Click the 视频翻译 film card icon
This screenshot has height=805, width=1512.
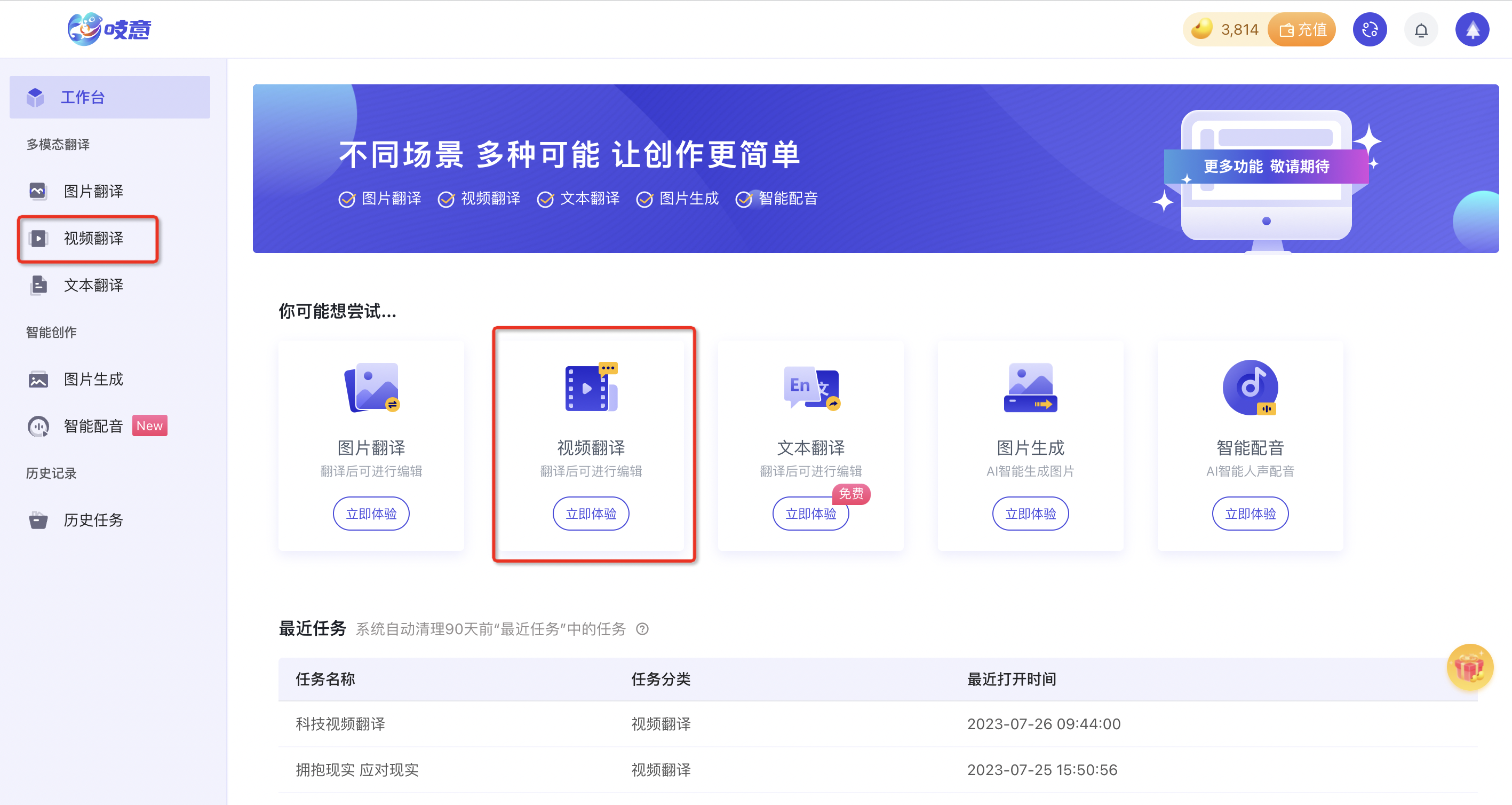(591, 387)
